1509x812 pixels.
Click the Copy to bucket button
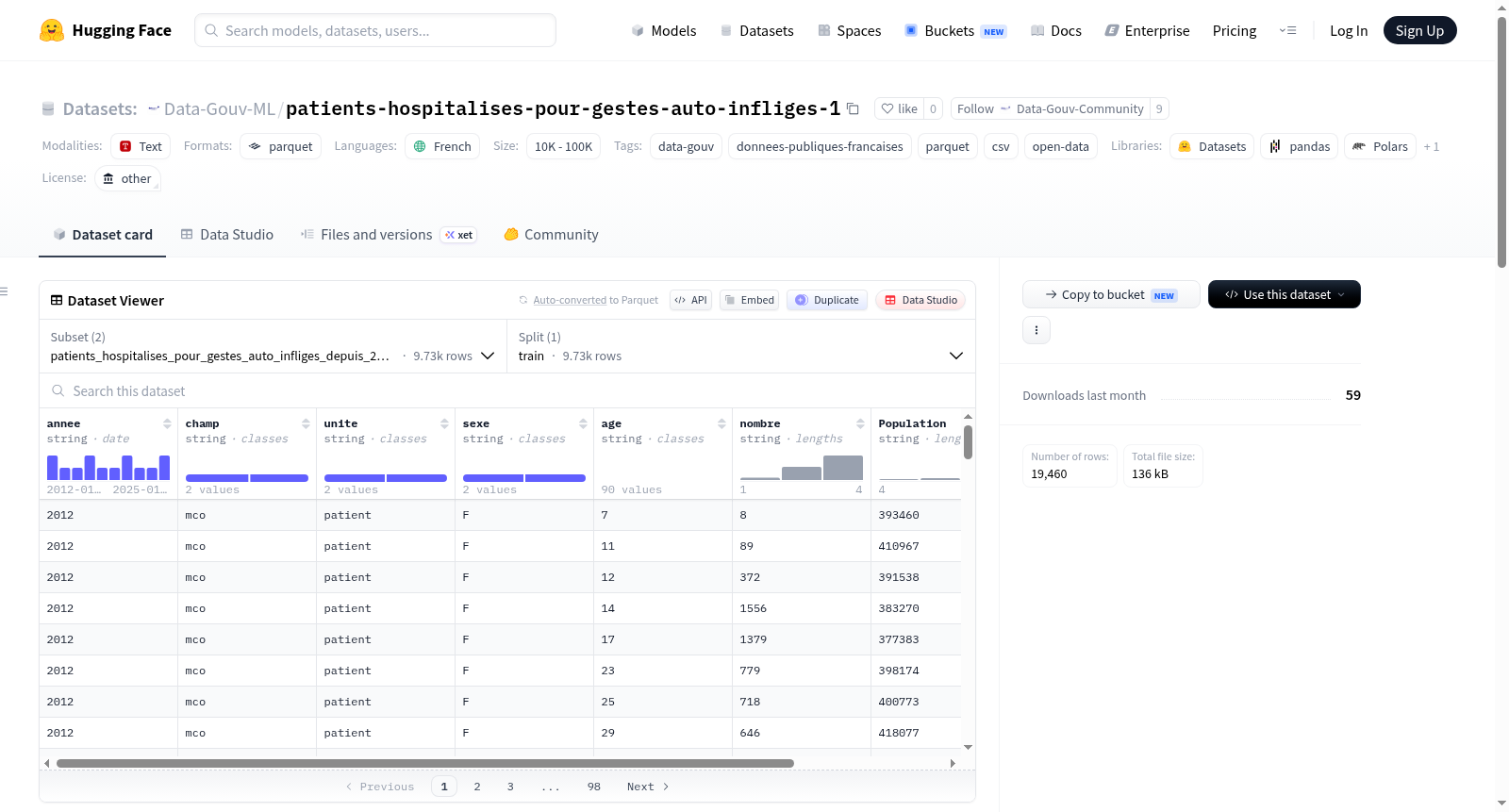(1111, 294)
